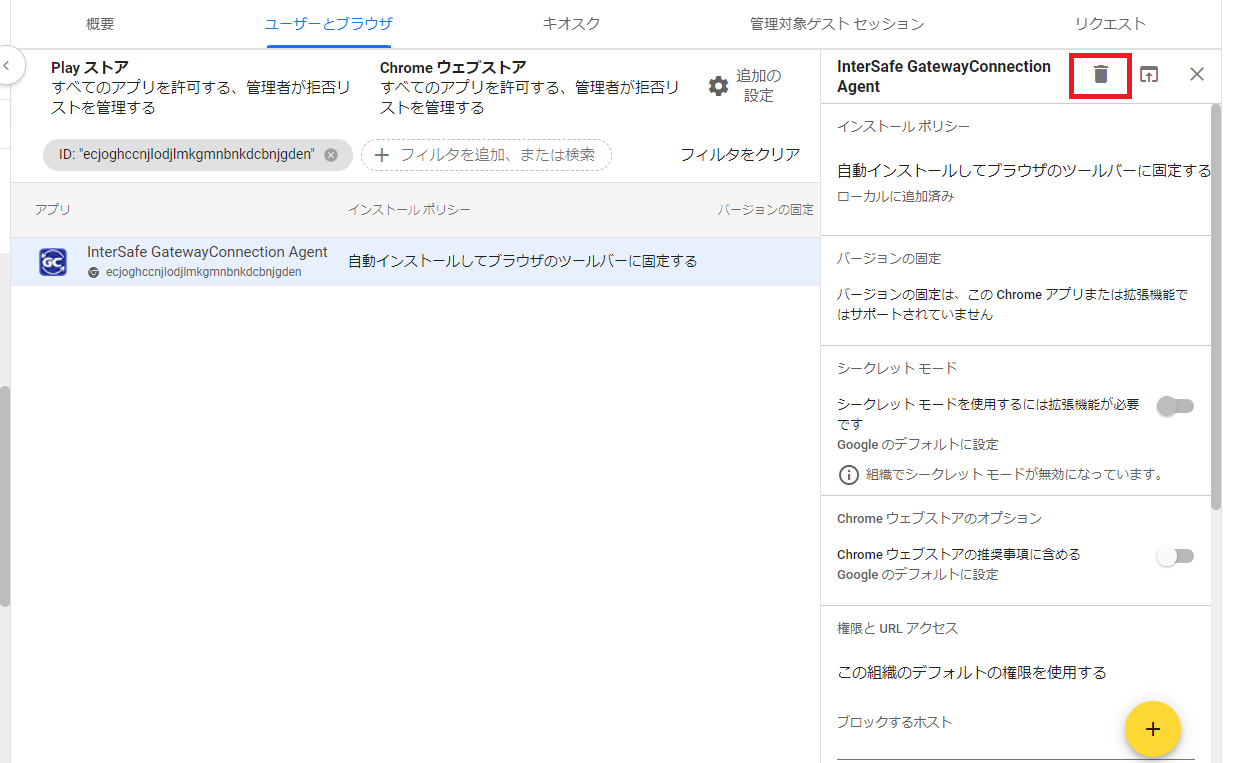Image resolution: width=1249 pixels, height=763 pixels.
Task: Click side panel title InterSafe GatewayConnection Agent
Action: coord(944,76)
